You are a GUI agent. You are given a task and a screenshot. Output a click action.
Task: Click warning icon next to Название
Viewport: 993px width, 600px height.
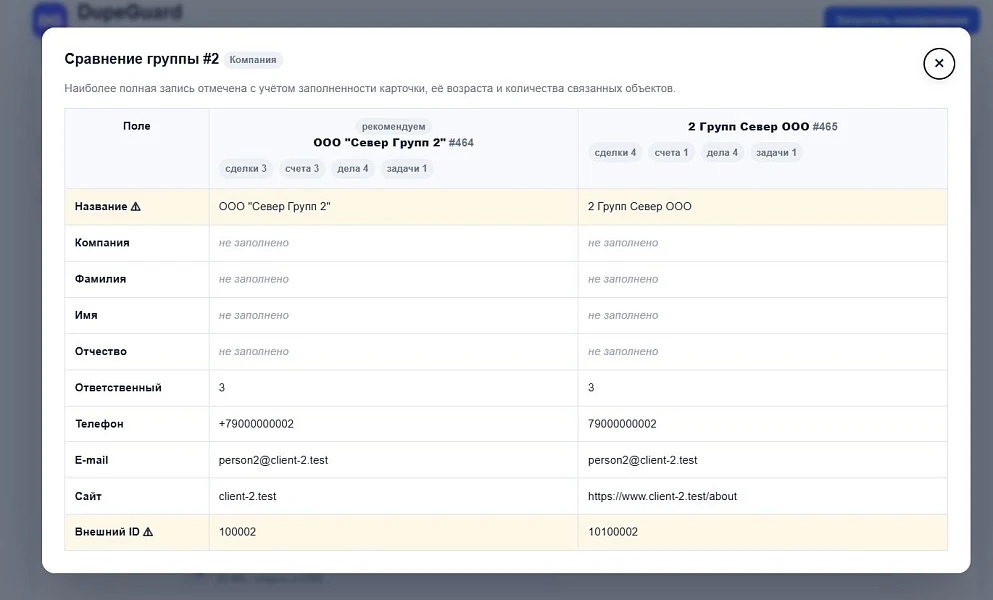[136, 207]
